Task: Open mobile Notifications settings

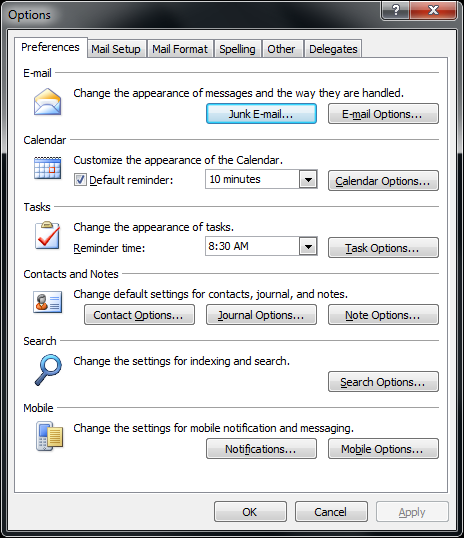Action: tap(261, 448)
